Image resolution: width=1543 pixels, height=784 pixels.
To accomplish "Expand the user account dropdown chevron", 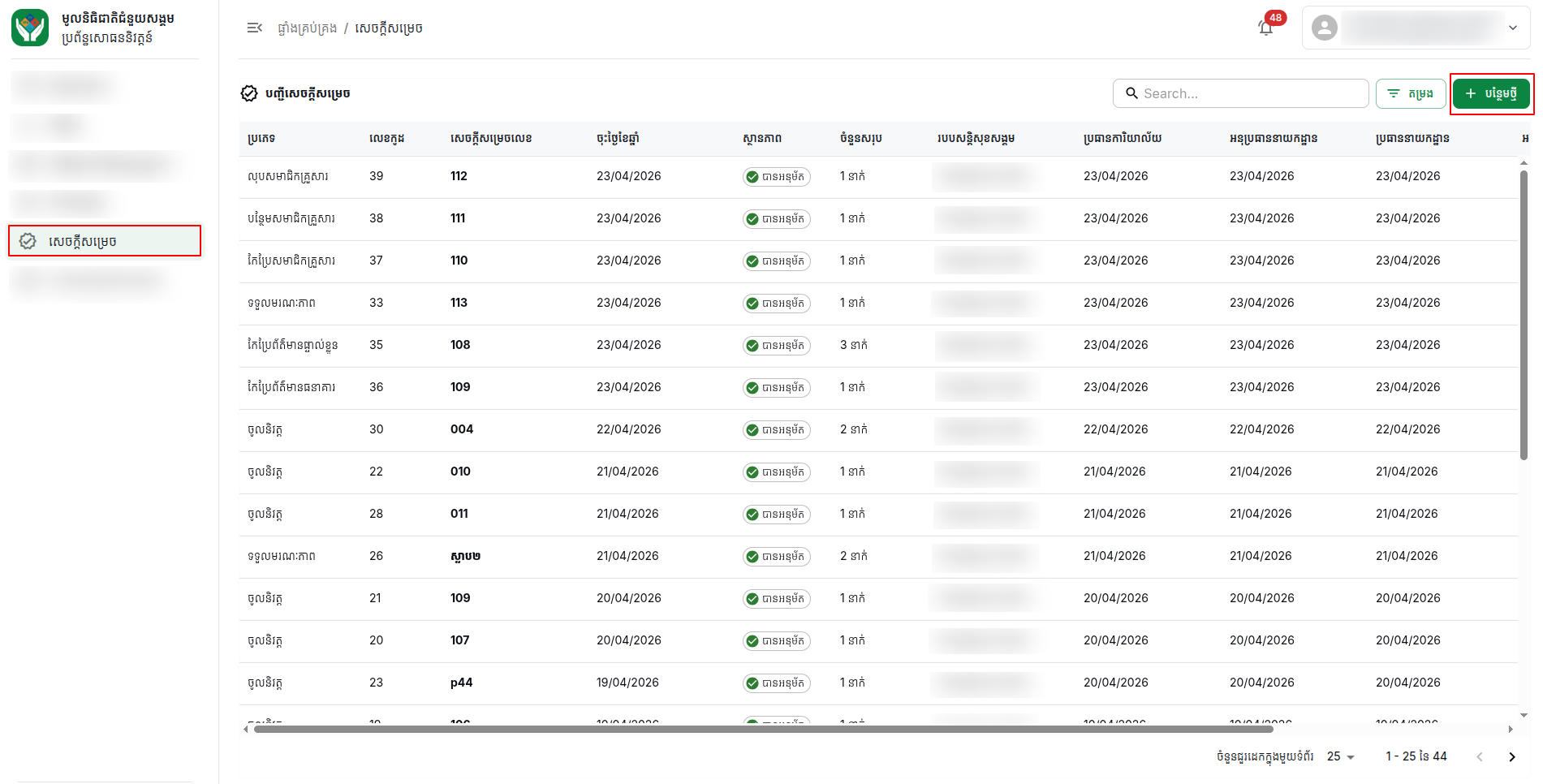I will click(1513, 28).
